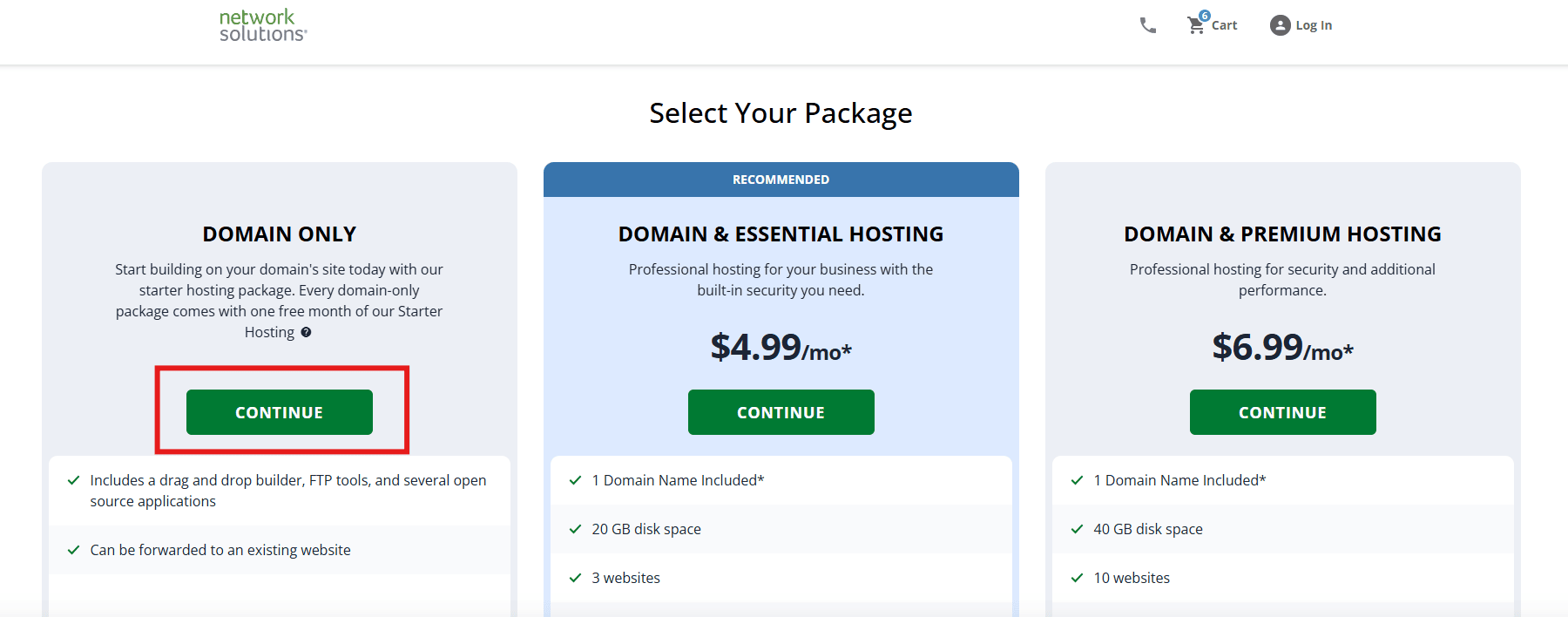Open the shopping cart icon

(1194, 24)
